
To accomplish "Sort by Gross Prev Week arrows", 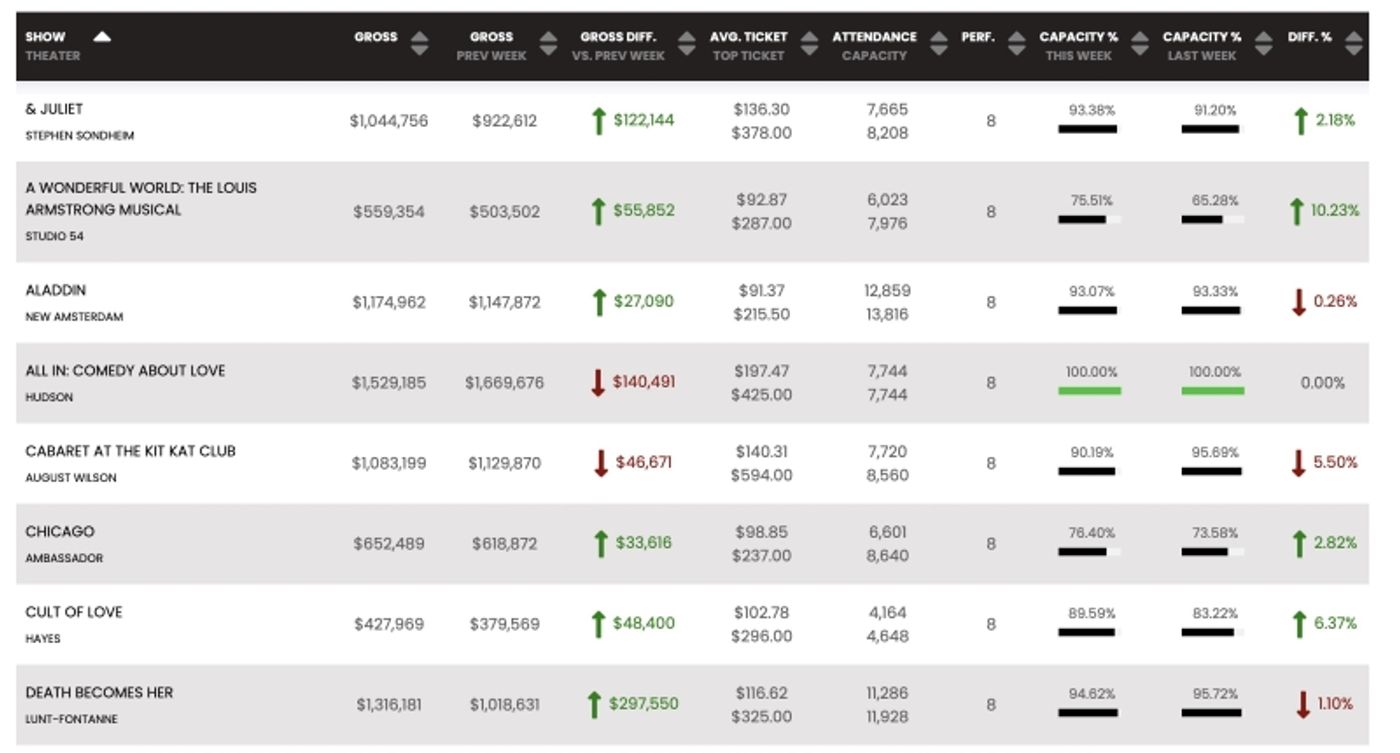I will [548, 45].
